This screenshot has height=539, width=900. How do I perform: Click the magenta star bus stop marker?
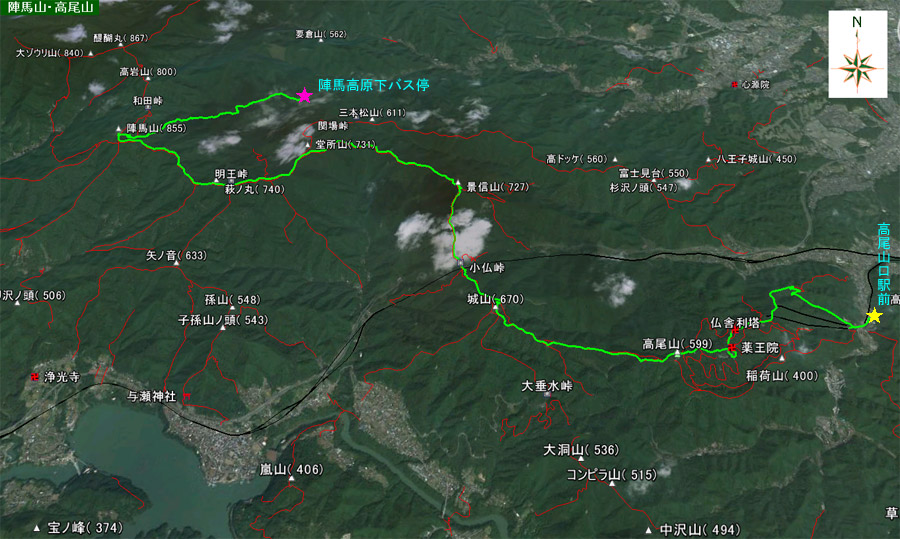tap(304, 95)
